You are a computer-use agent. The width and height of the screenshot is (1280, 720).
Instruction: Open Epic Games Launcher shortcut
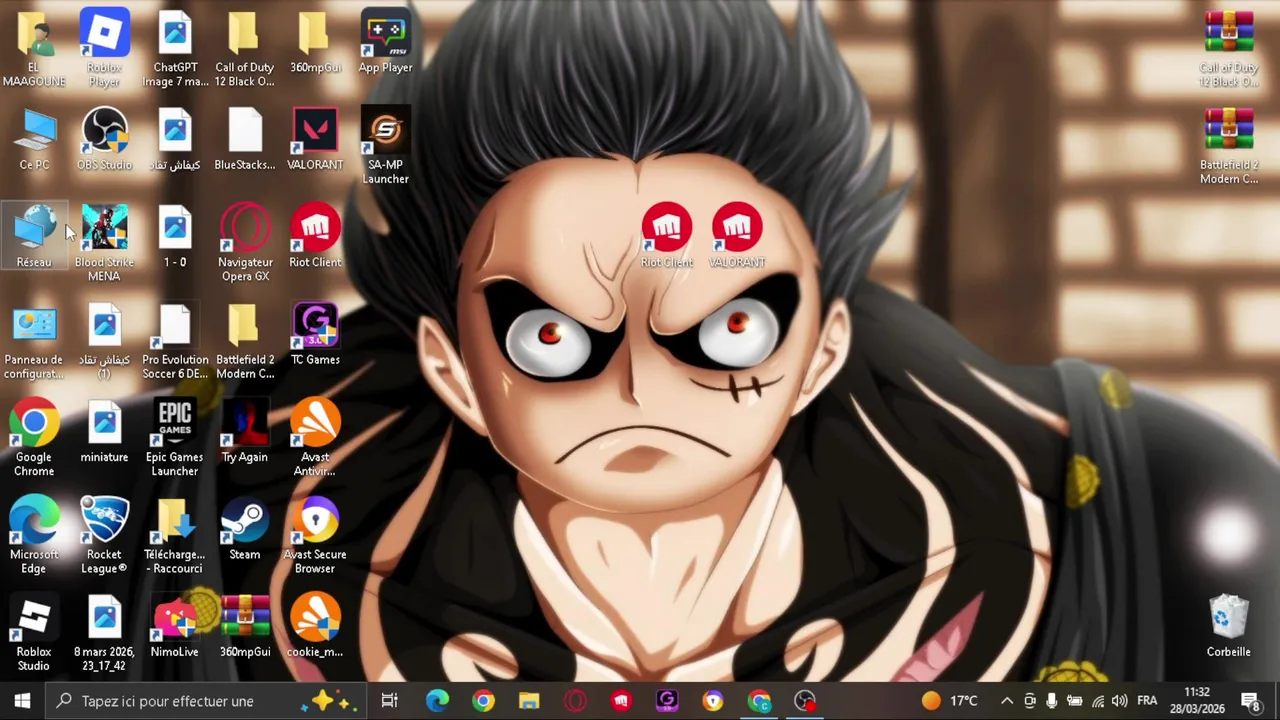[x=175, y=439]
